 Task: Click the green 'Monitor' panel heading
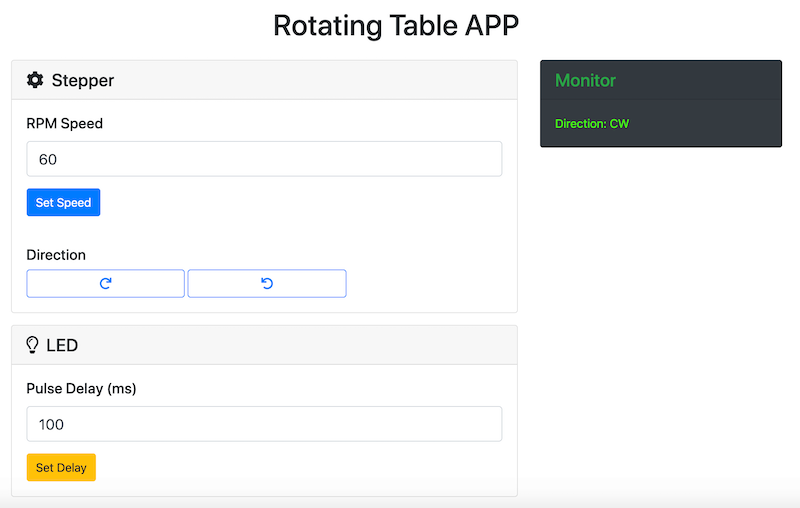pyautogui.click(x=586, y=80)
